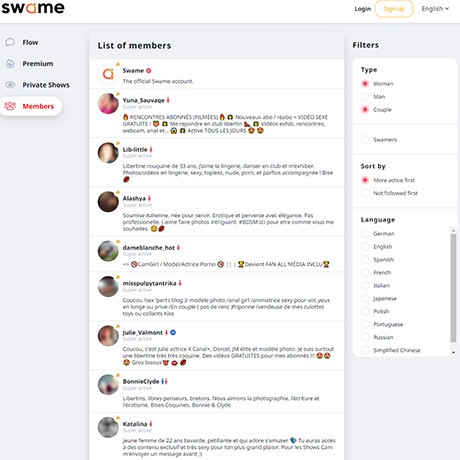Click the Members people icon
Viewport: 460px width, 460px height.
coord(10,106)
